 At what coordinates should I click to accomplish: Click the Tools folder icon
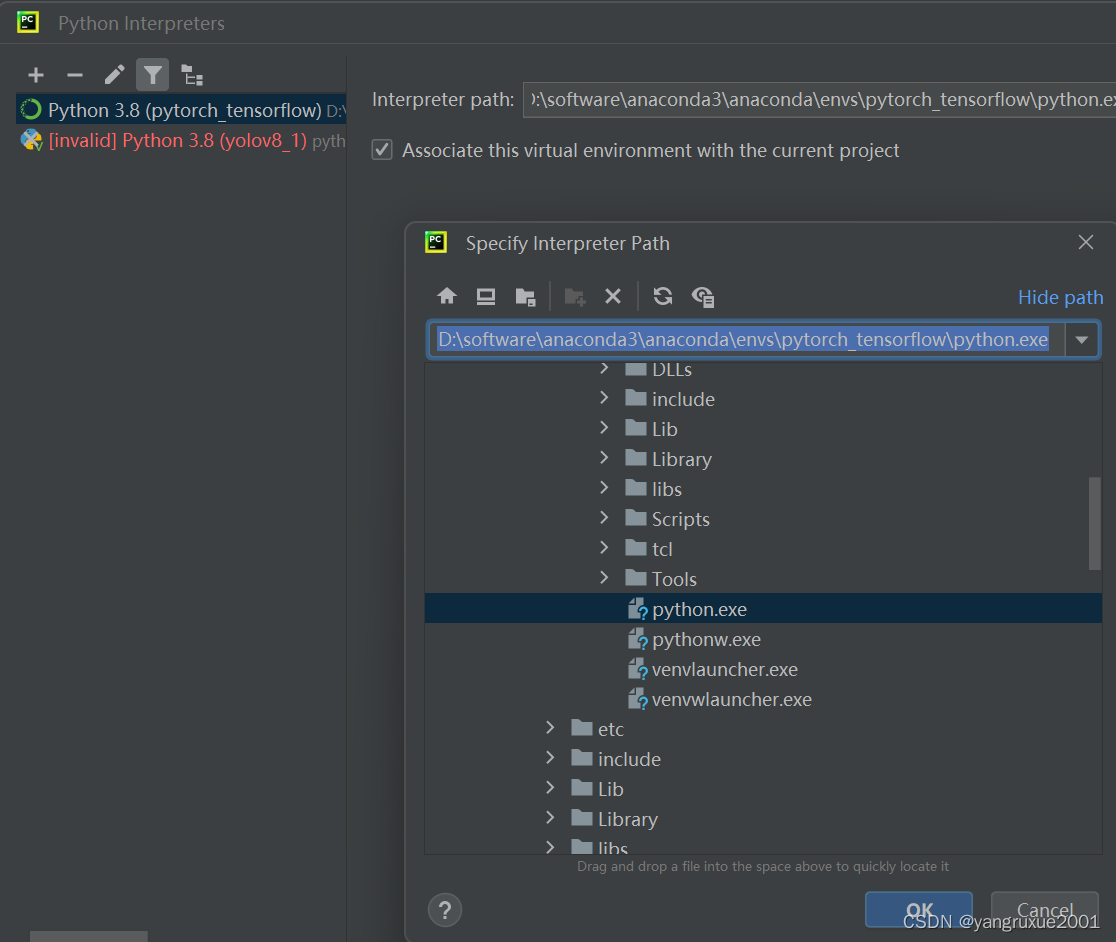[x=636, y=577]
